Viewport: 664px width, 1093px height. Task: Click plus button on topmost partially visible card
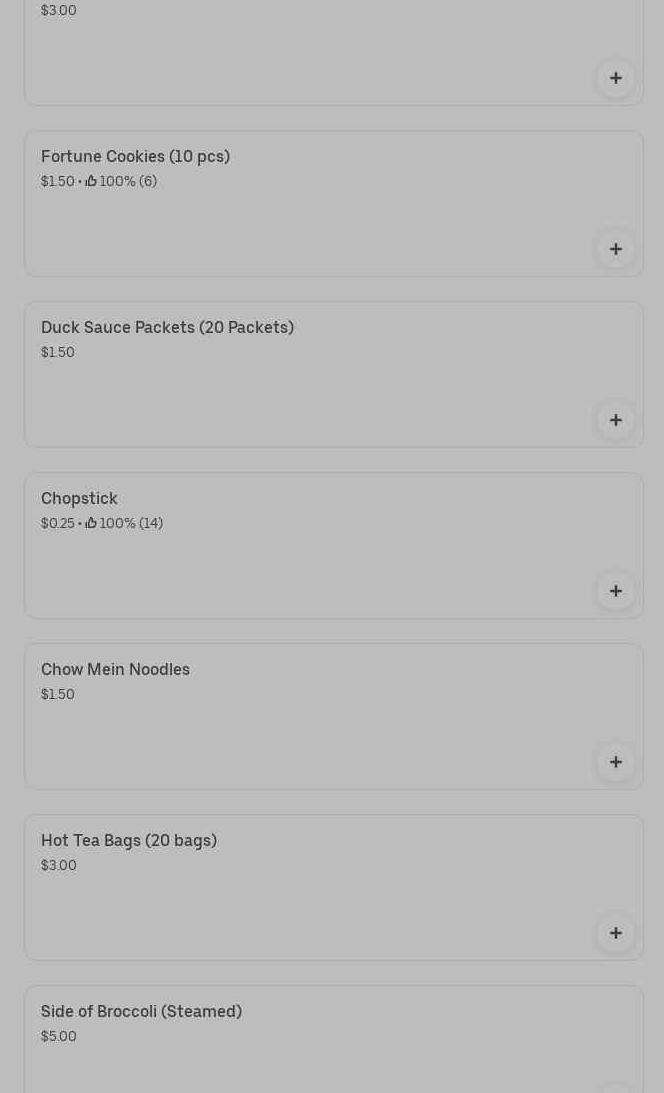tap(616, 78)
